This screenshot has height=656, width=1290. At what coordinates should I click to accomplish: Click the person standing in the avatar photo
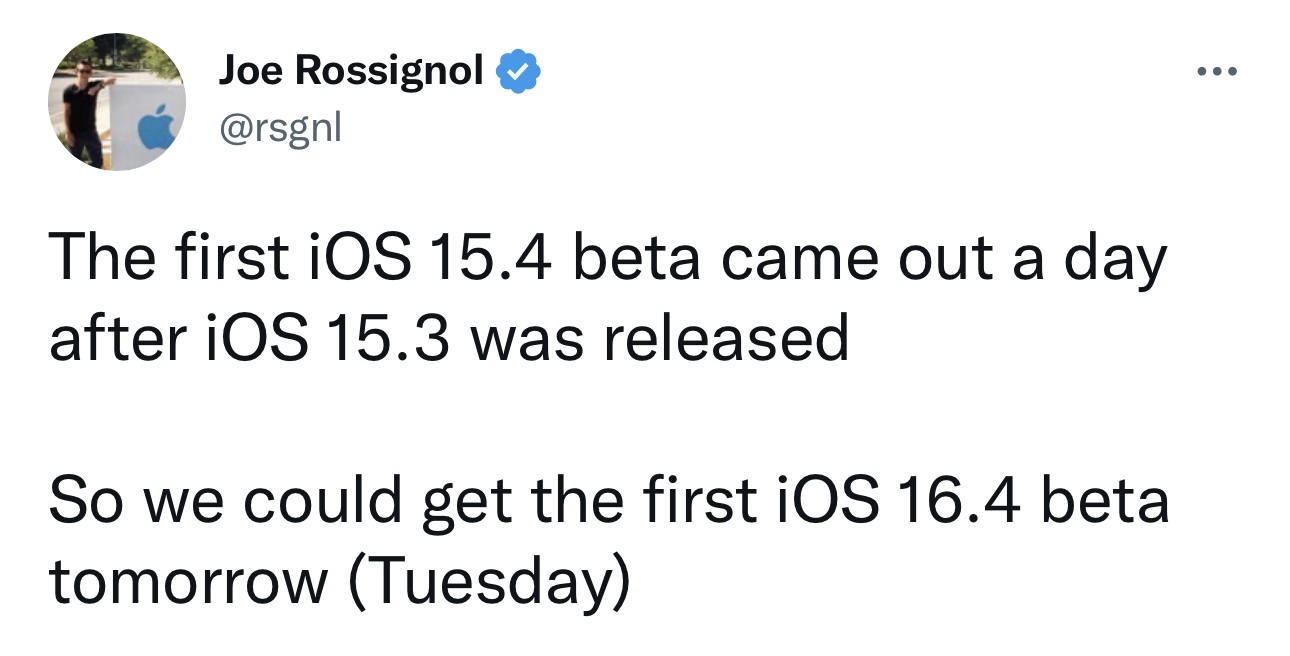coord(80,108)
